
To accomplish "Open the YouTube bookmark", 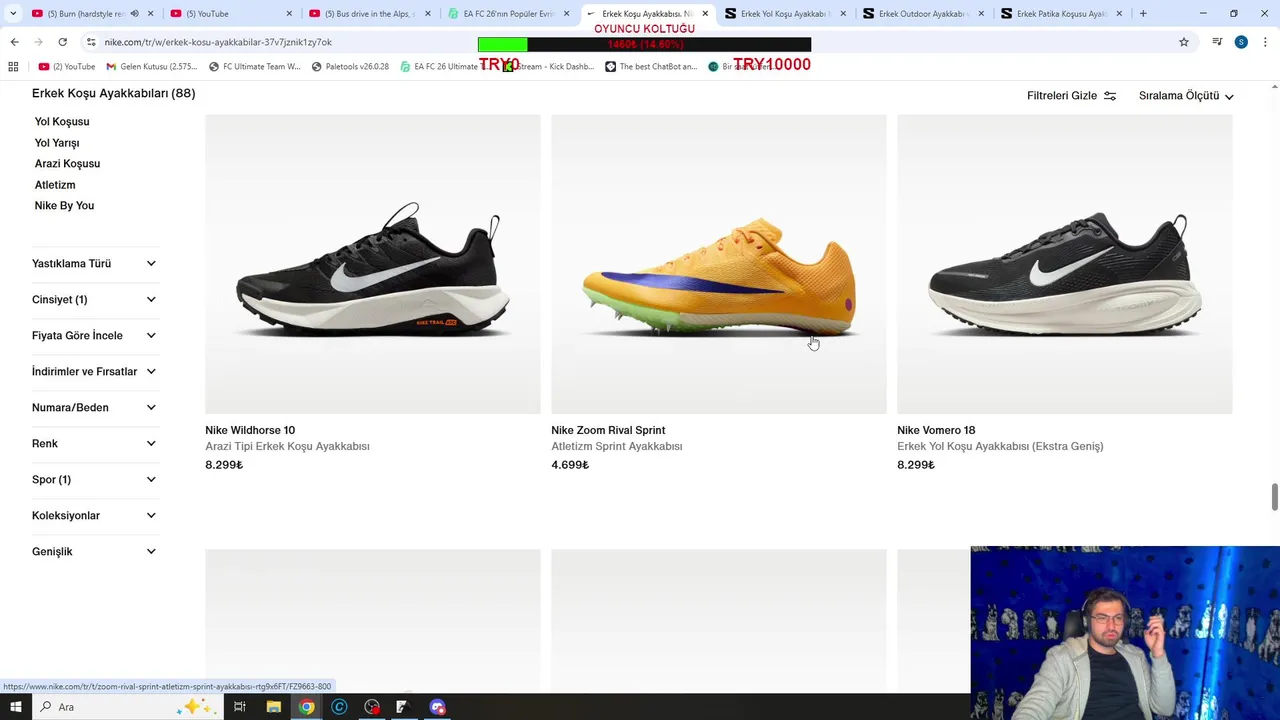I will pos(67,67).
